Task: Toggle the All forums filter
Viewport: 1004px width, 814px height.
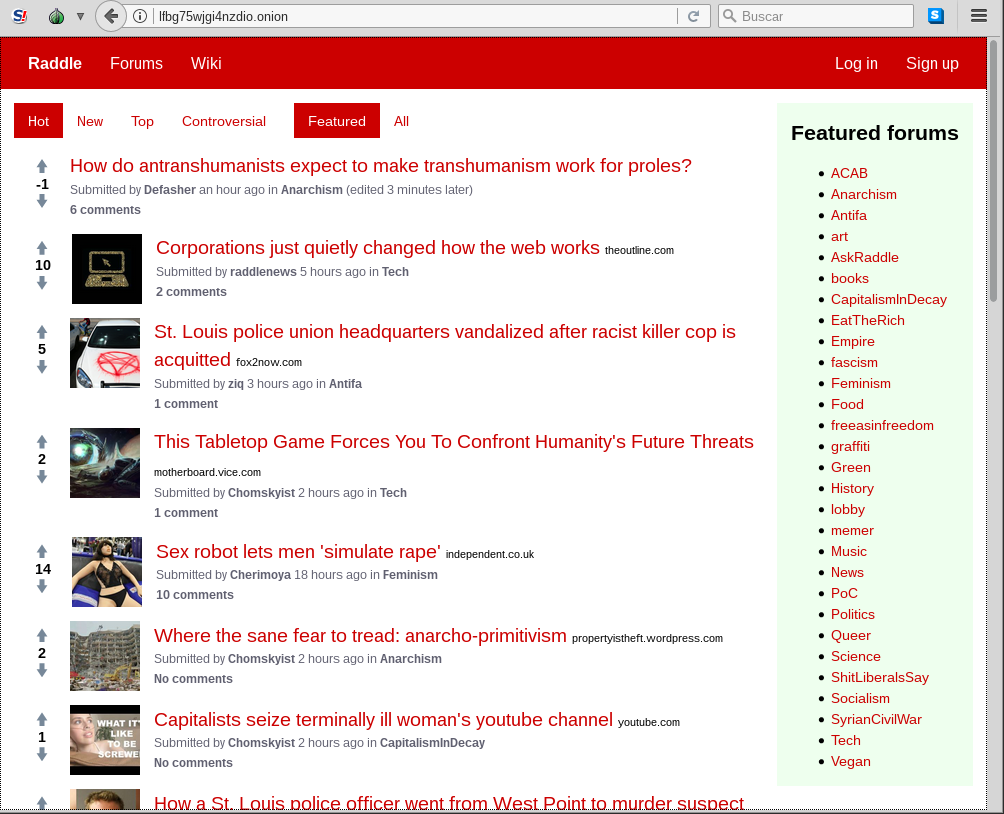Action: click(401, 121)
